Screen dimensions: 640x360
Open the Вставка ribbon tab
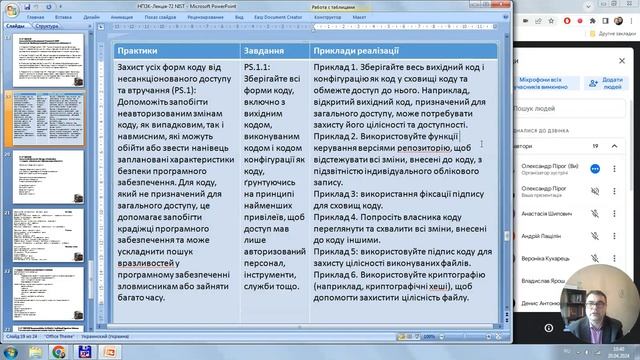[63, 17]
